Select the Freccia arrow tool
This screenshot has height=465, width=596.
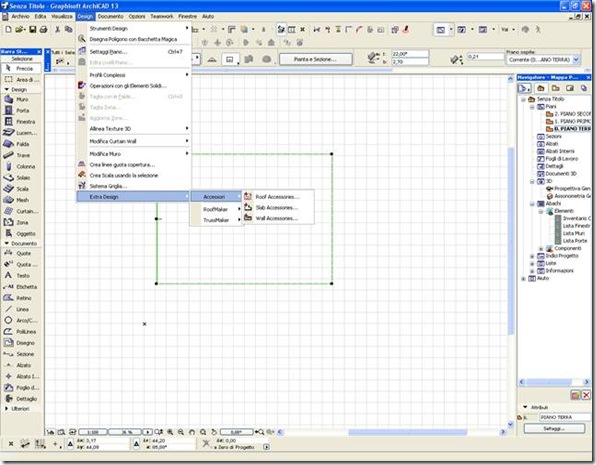(21, 68)
